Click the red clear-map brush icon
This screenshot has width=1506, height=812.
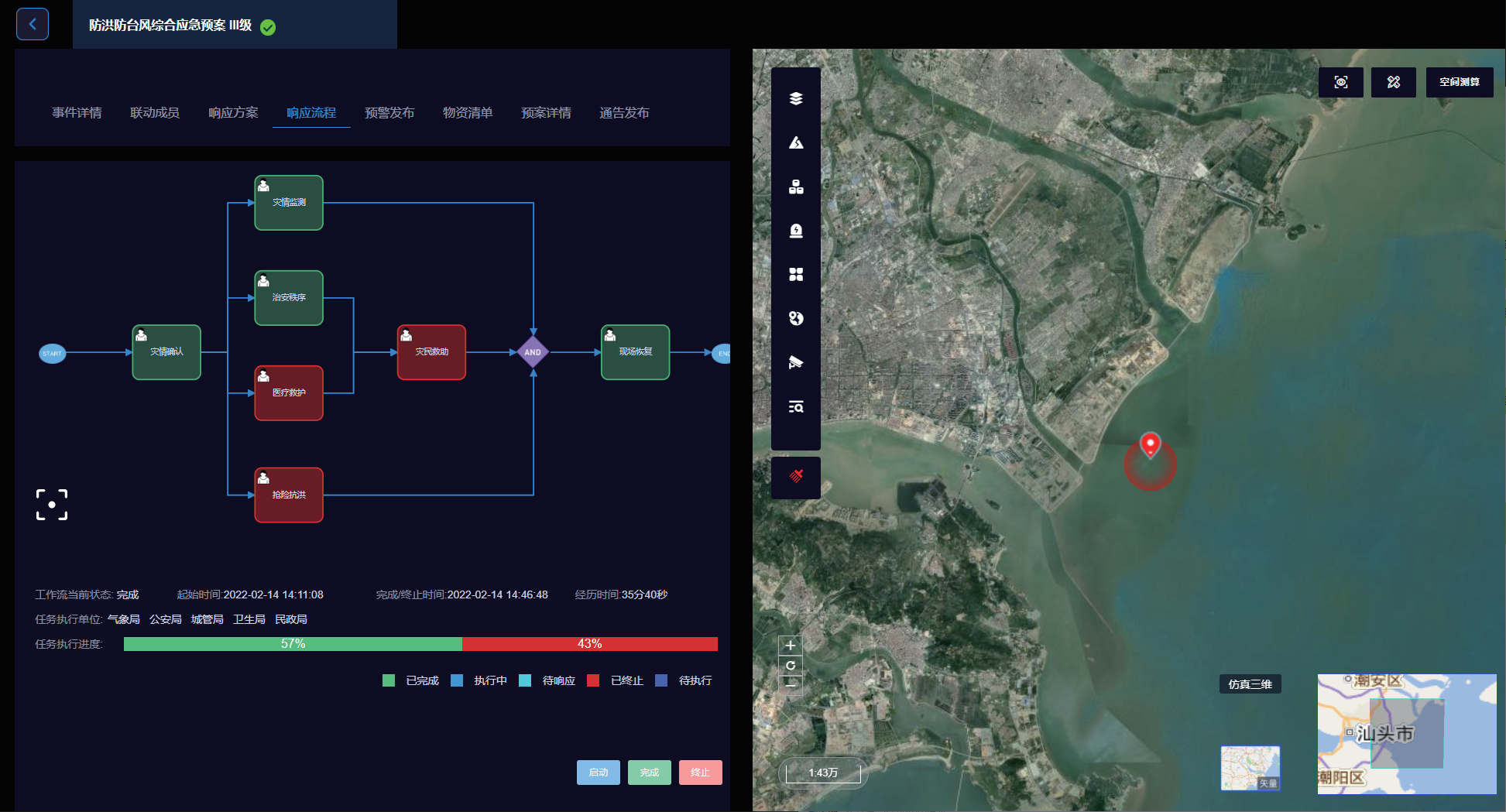click(795, 476)
